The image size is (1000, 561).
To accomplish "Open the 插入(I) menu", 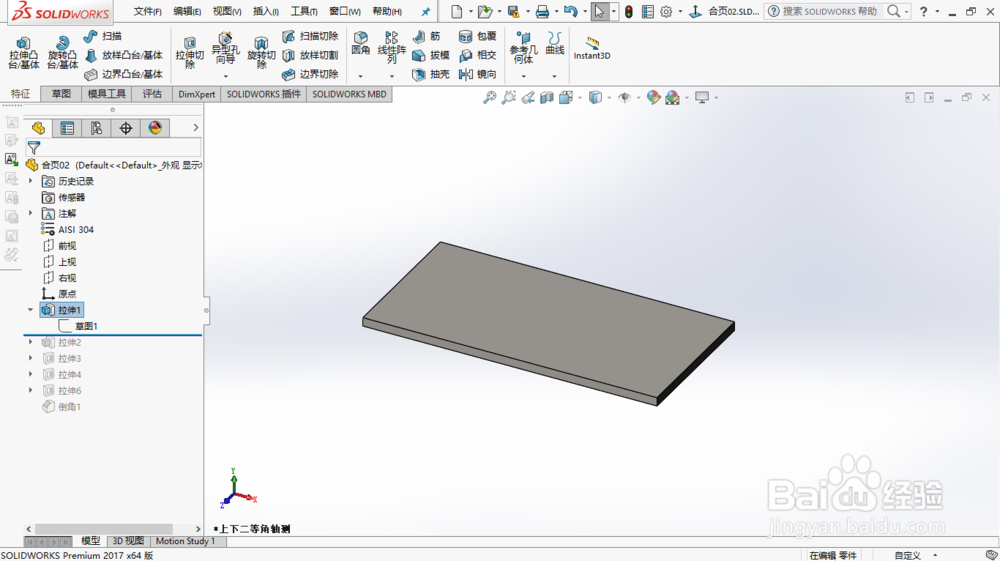I will click(265, 11).
